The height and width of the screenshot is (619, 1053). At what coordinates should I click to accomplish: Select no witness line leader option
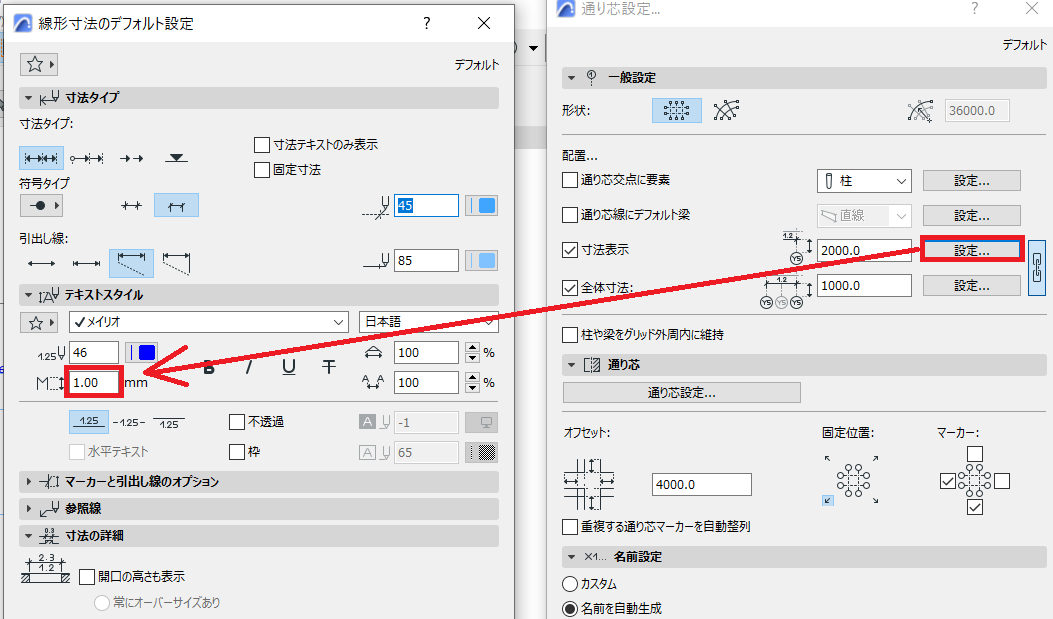(42, 263)
